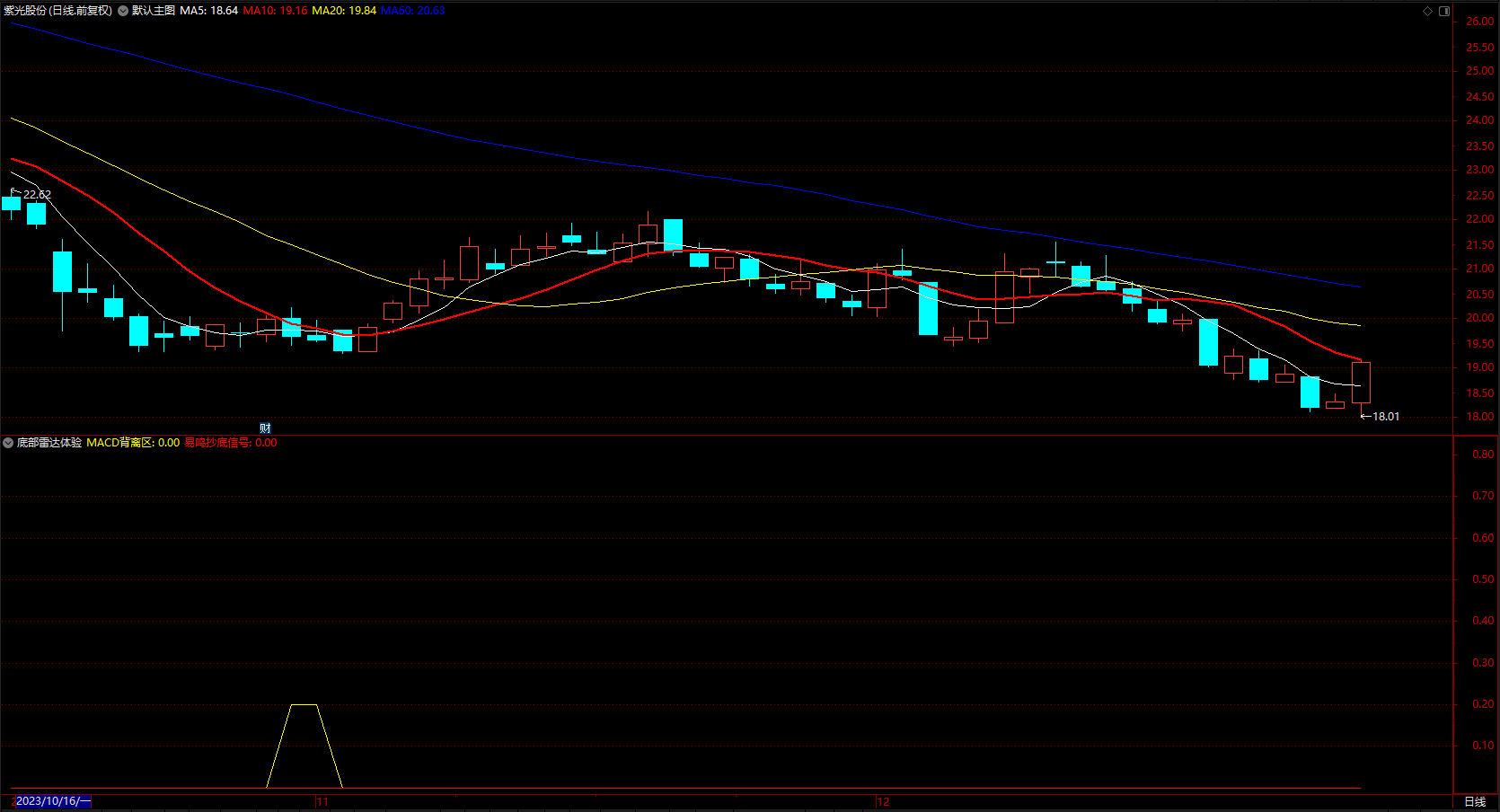Click the 紫光股份 (日线,前复权) stock title

pos(57,11)
